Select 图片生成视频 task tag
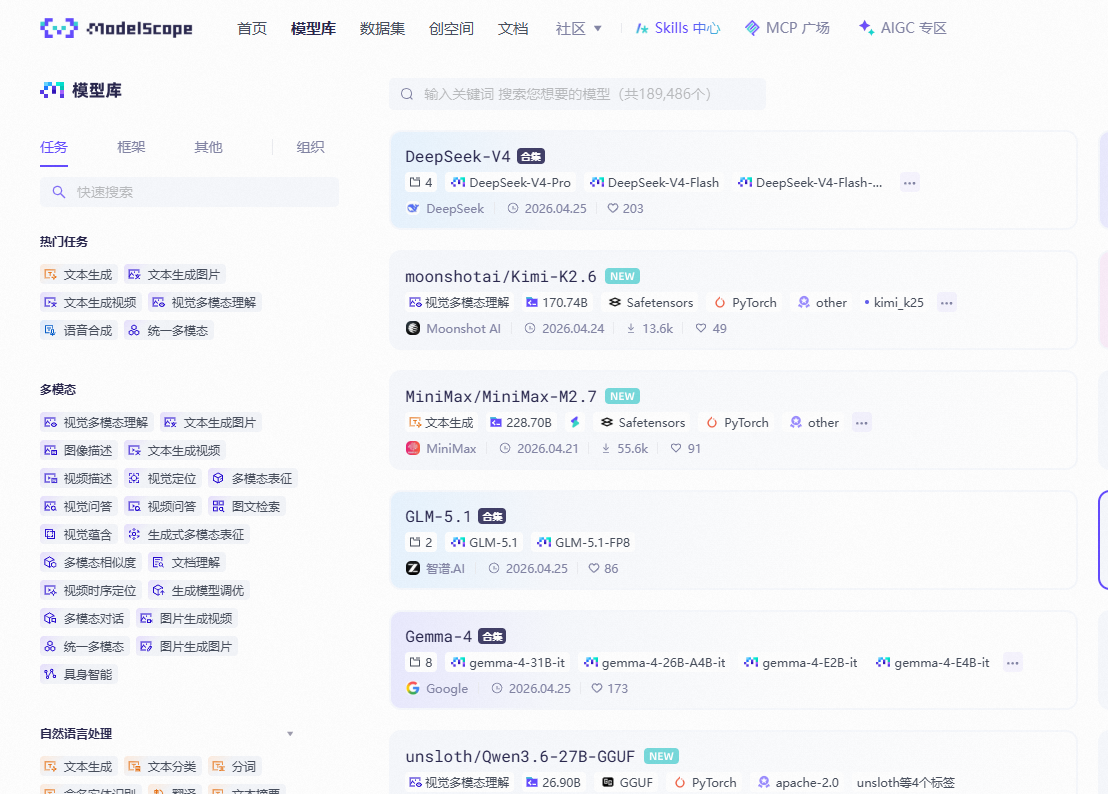Viewport: 1108px width, 794px height. [x=187, y=618]
